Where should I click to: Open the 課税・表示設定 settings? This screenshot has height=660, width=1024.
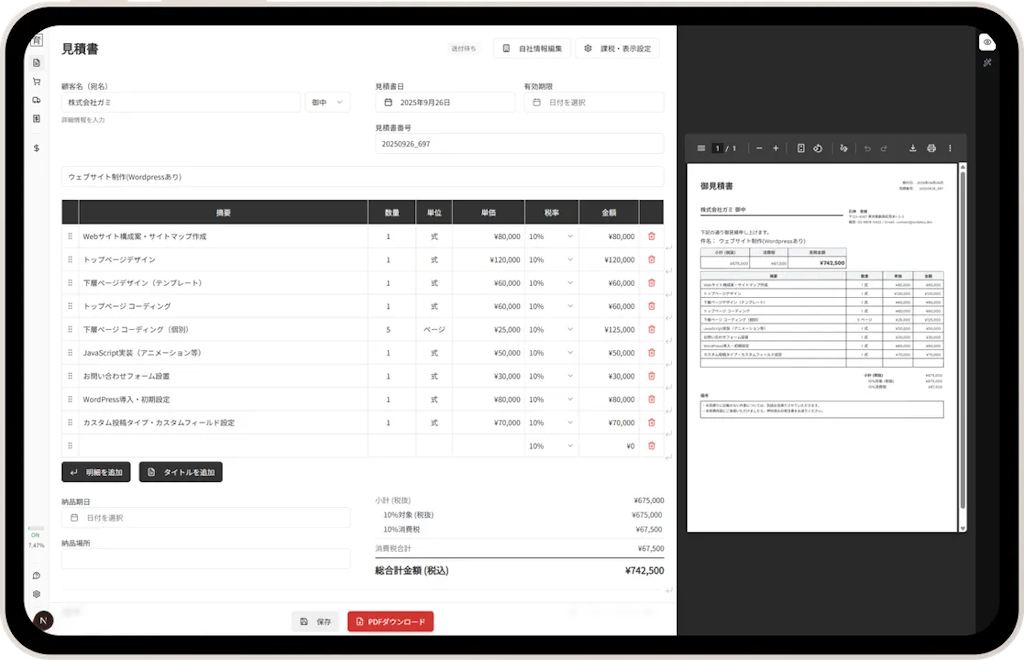click(x=617, y=48)
